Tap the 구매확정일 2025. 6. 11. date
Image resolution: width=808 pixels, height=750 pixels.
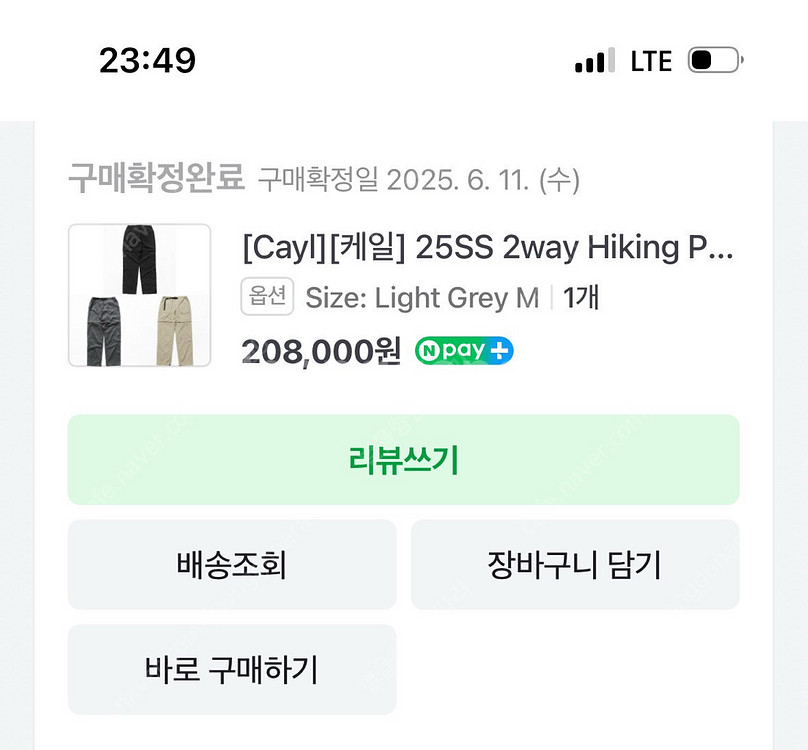tap(419, 180)
